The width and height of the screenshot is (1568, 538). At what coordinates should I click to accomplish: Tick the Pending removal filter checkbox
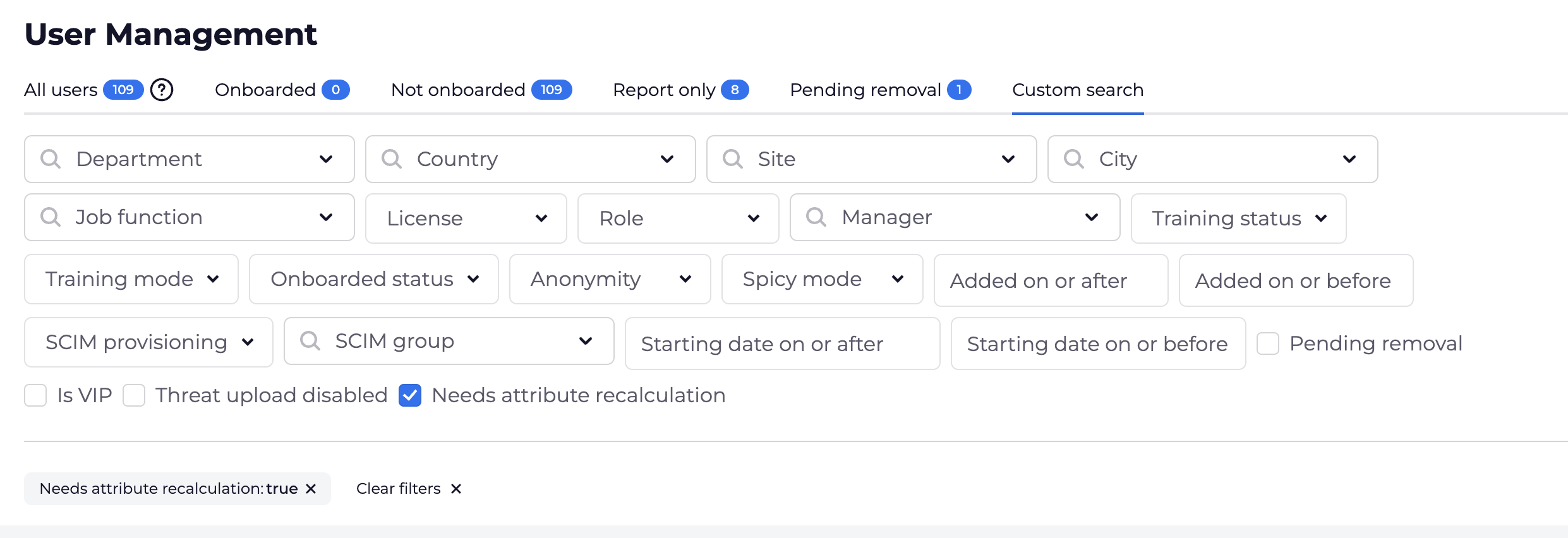(1268, 344)
